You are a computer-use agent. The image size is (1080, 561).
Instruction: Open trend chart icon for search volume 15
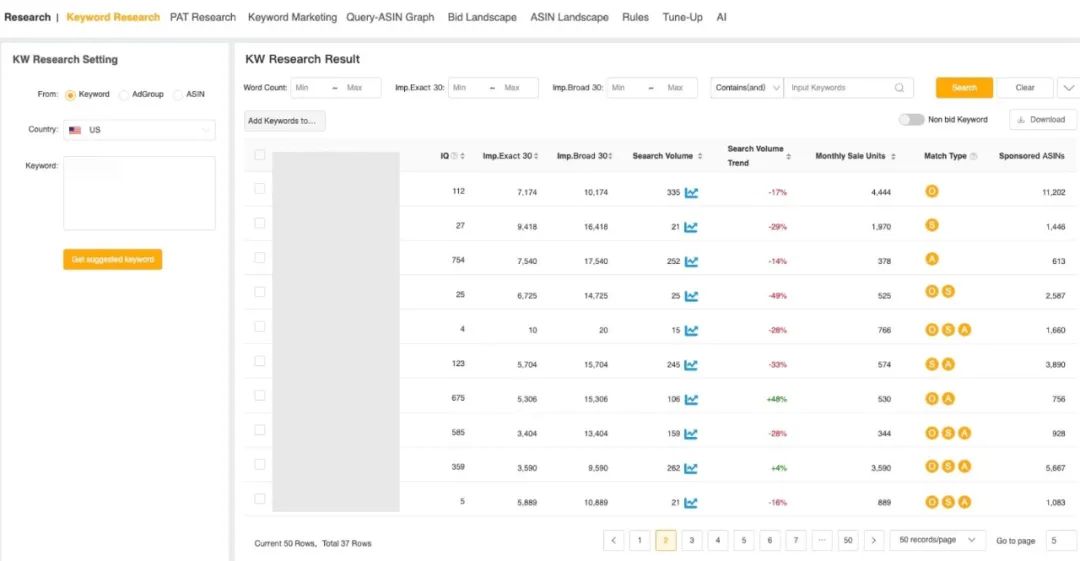[x=691, y=330]
